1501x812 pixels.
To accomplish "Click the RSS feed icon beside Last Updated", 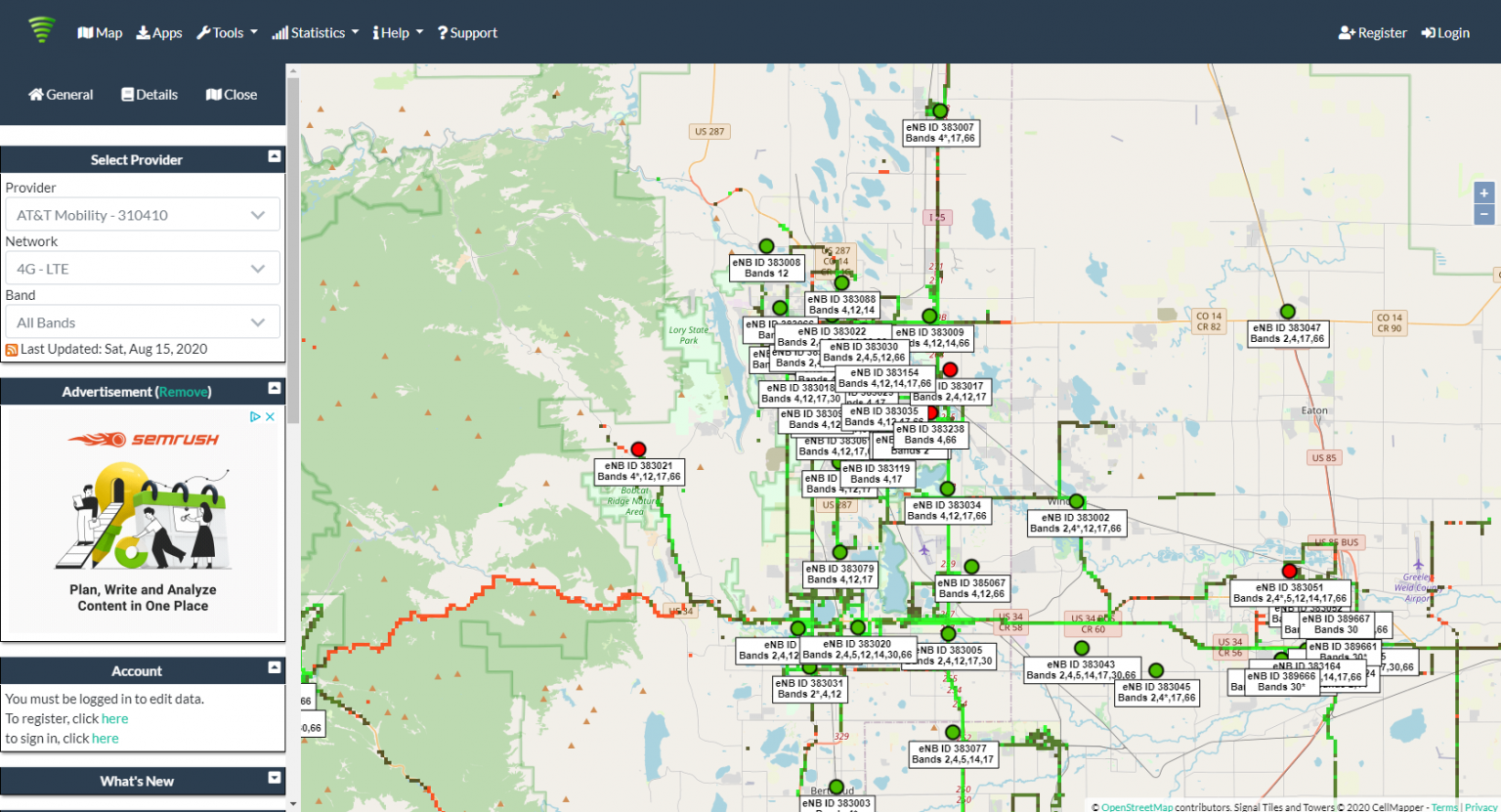I will 11,349.
